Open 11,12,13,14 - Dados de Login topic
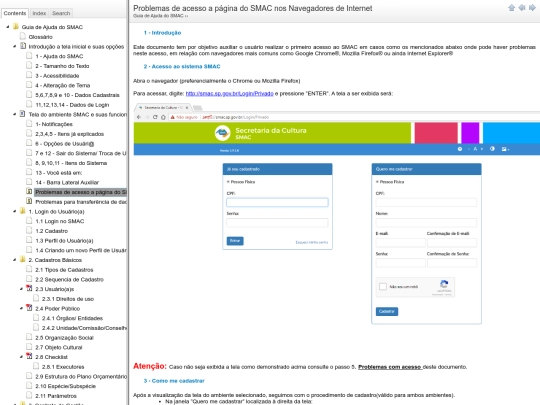This screenshot has width=540, height=405. point(72,105)
